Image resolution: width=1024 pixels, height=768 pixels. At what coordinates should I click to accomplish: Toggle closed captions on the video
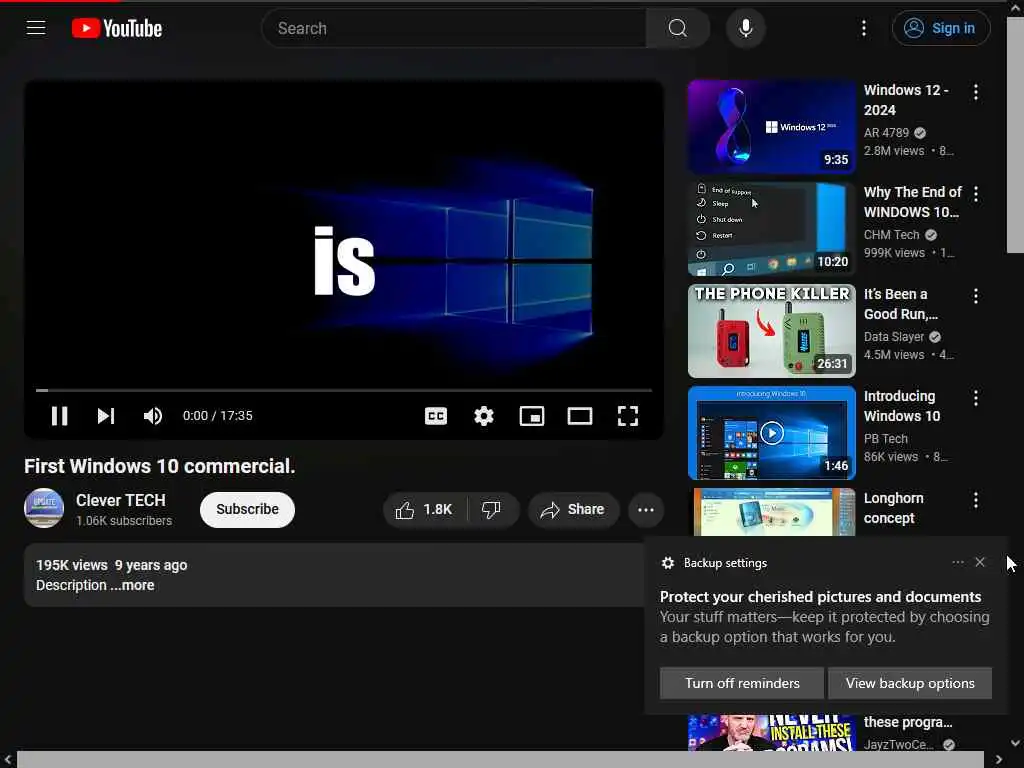(436, 416)
